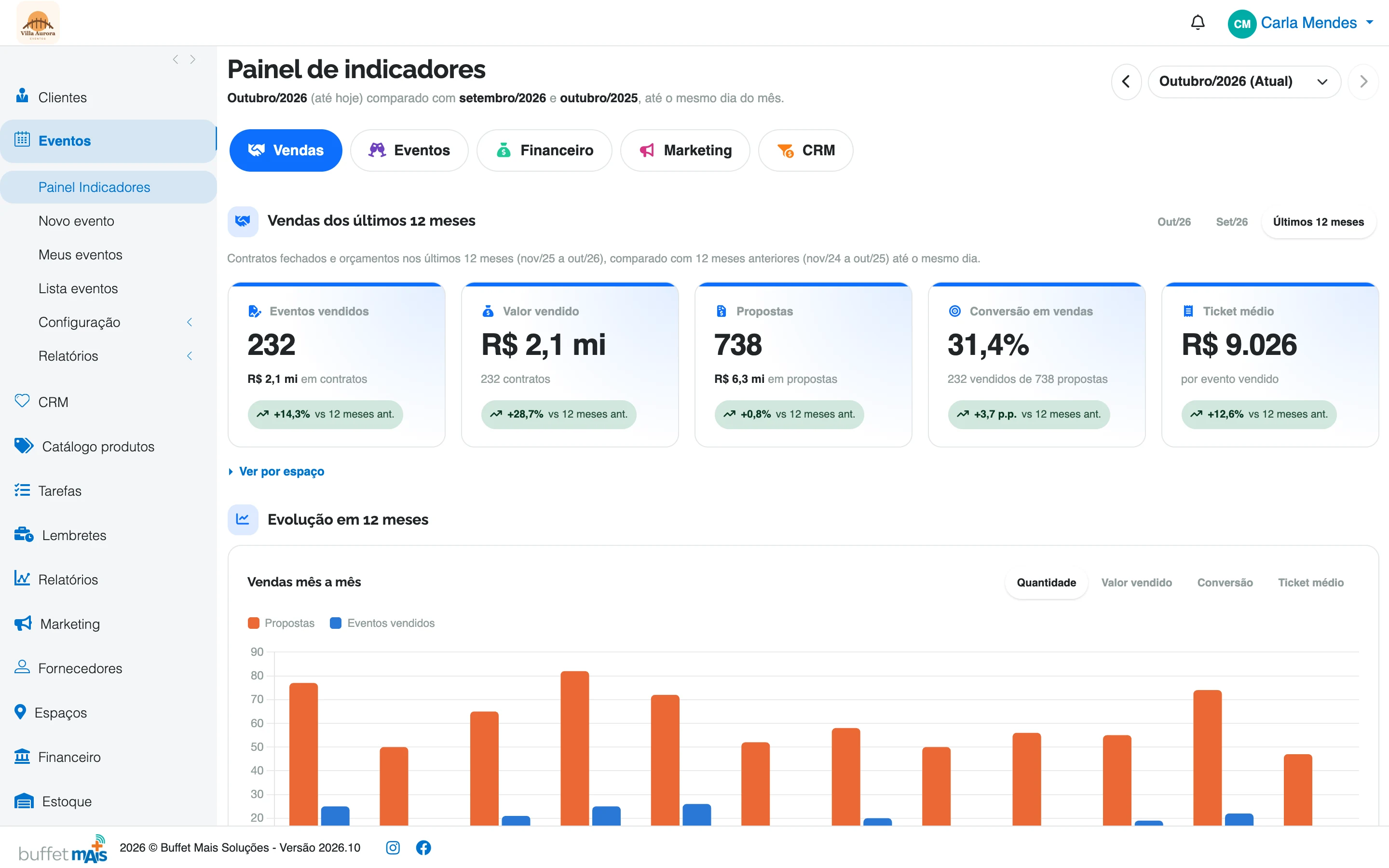Click the Villa Aurora logo
Screen dimensions: 1389x868
[38, 23]
